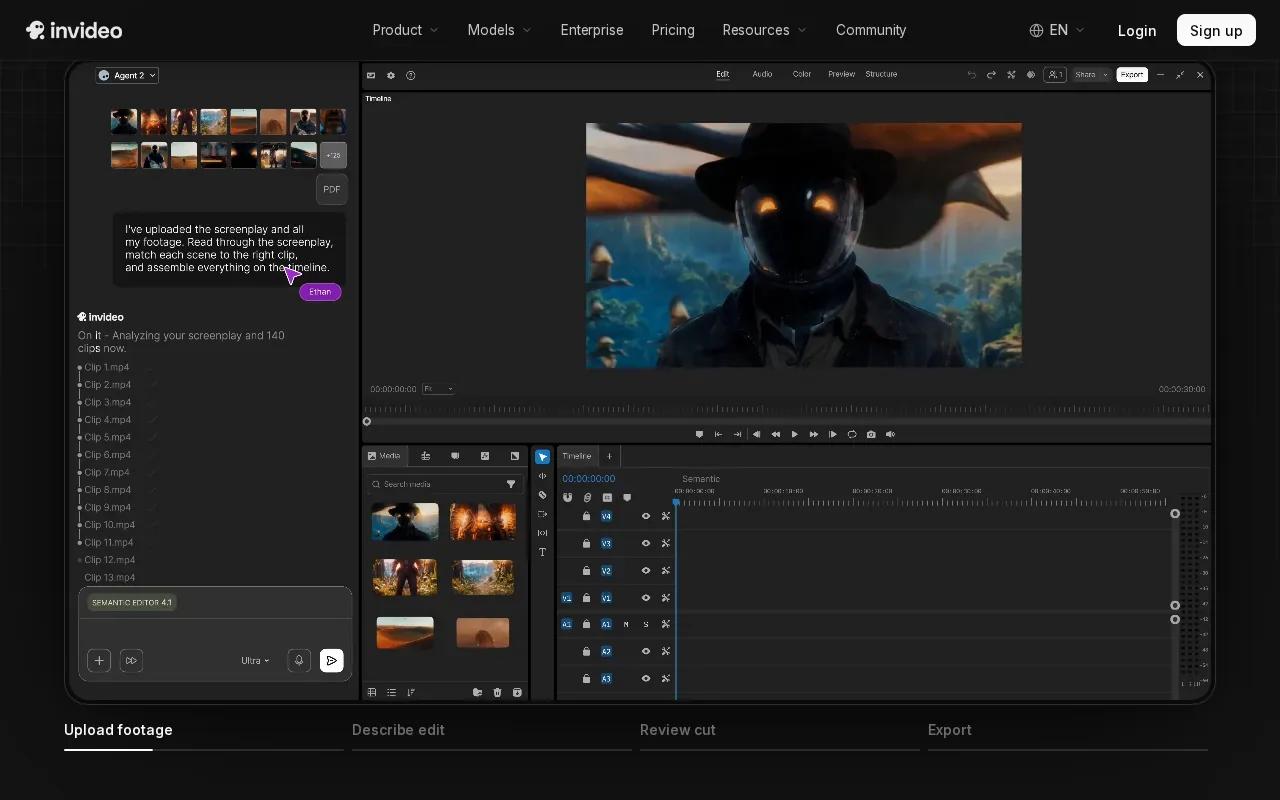
Task: Toggle the lock on track A1
Action: [587, 624]
